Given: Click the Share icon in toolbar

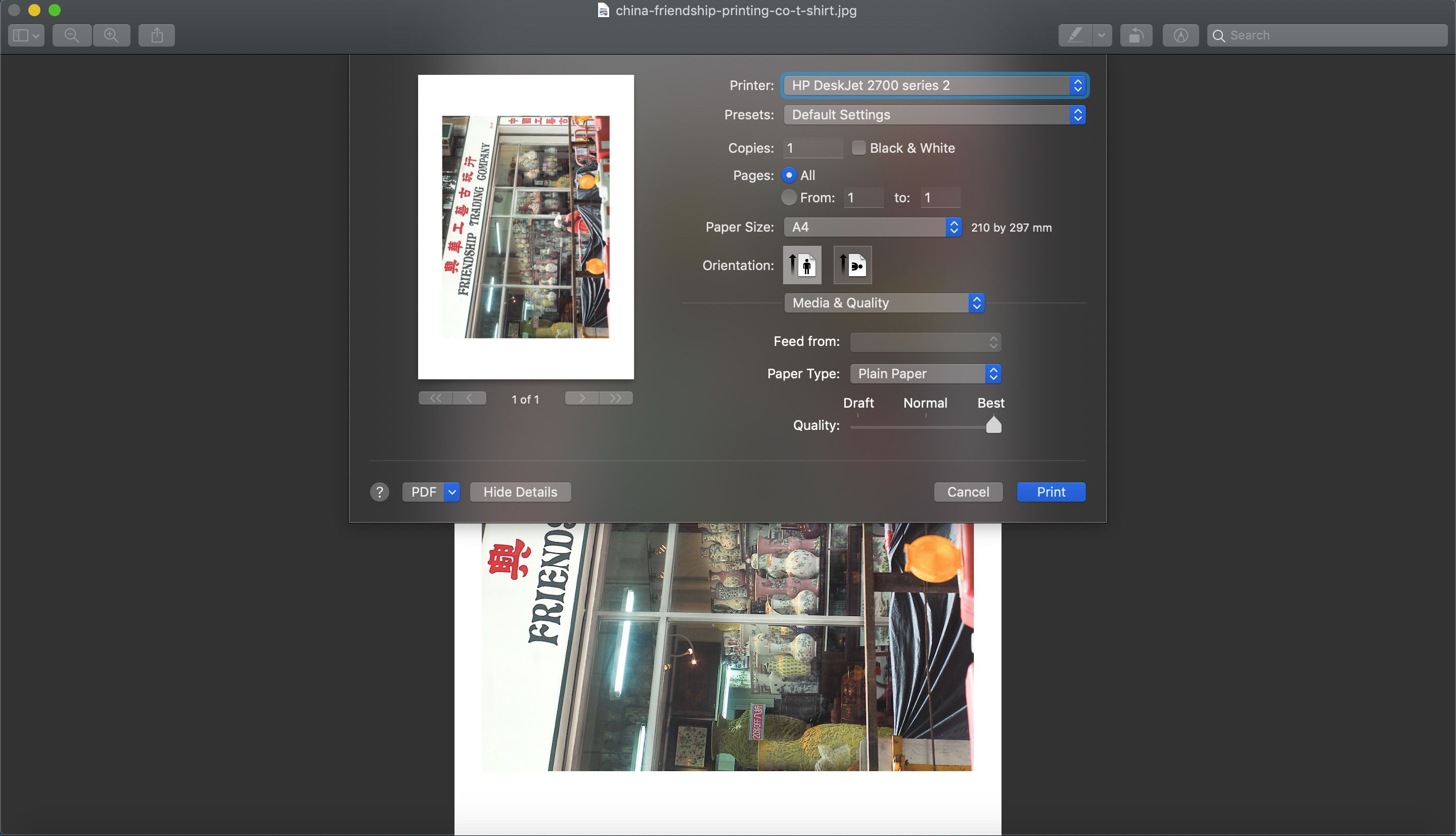Looking at the screenshot, I should tap(157, 35).
